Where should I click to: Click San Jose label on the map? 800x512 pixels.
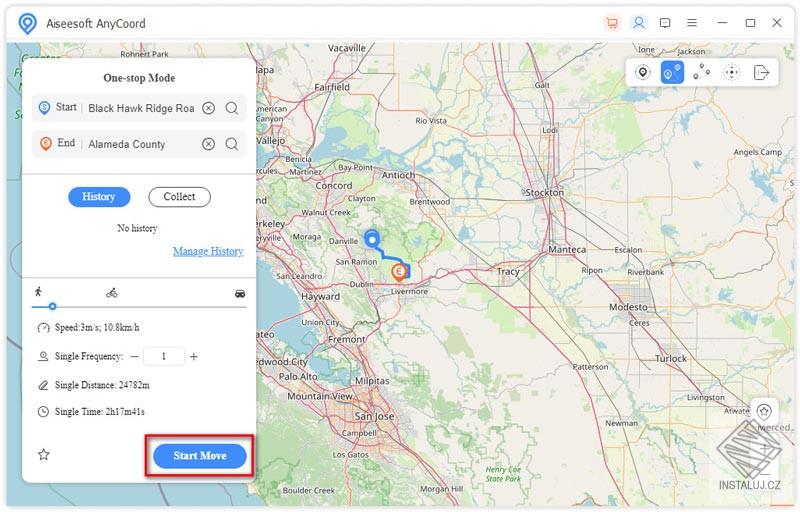point(374,416)
